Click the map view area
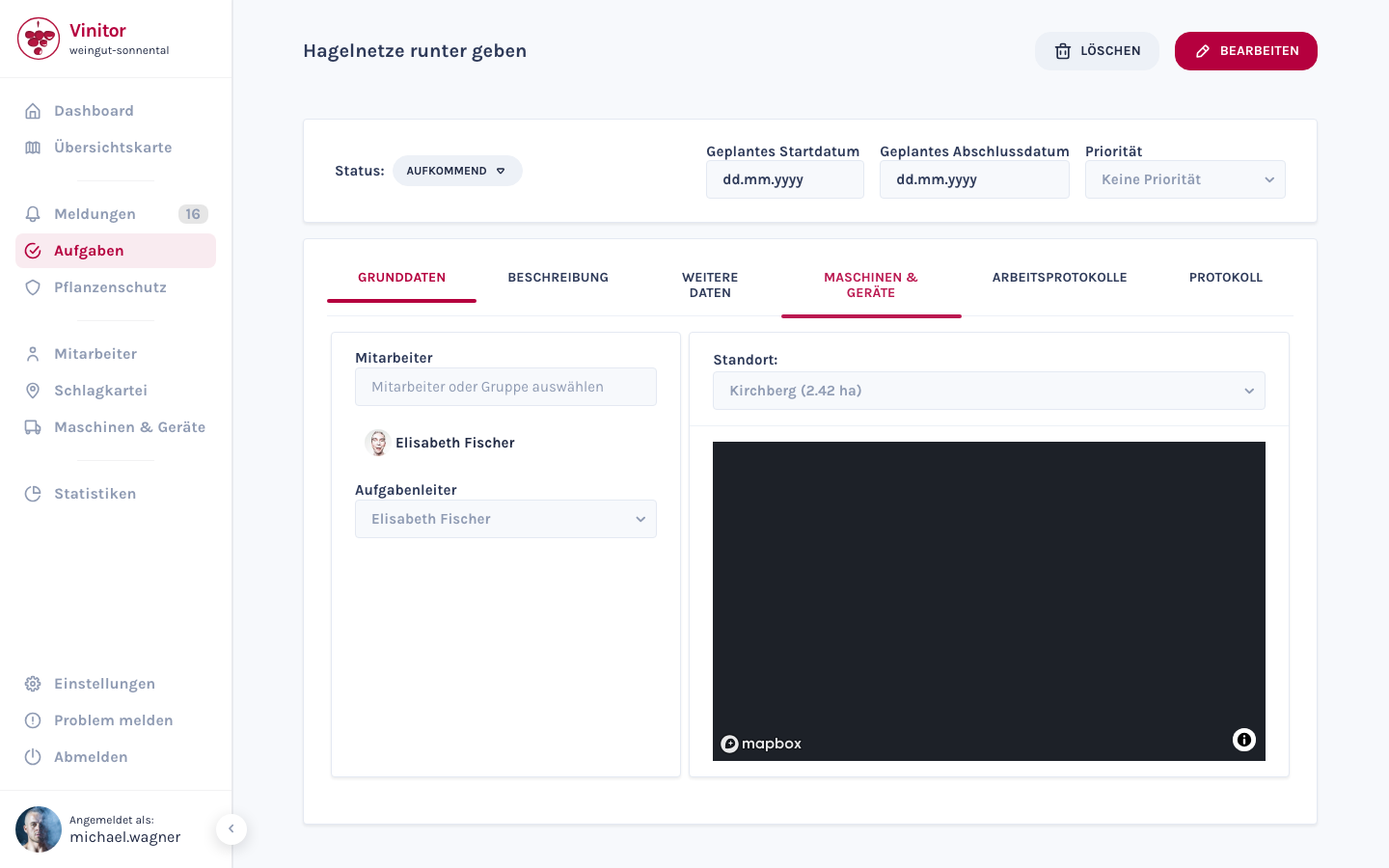Image resolution: width=1389 pixels, height=868 pixels. pyautogui.click(x=989, y=601)
